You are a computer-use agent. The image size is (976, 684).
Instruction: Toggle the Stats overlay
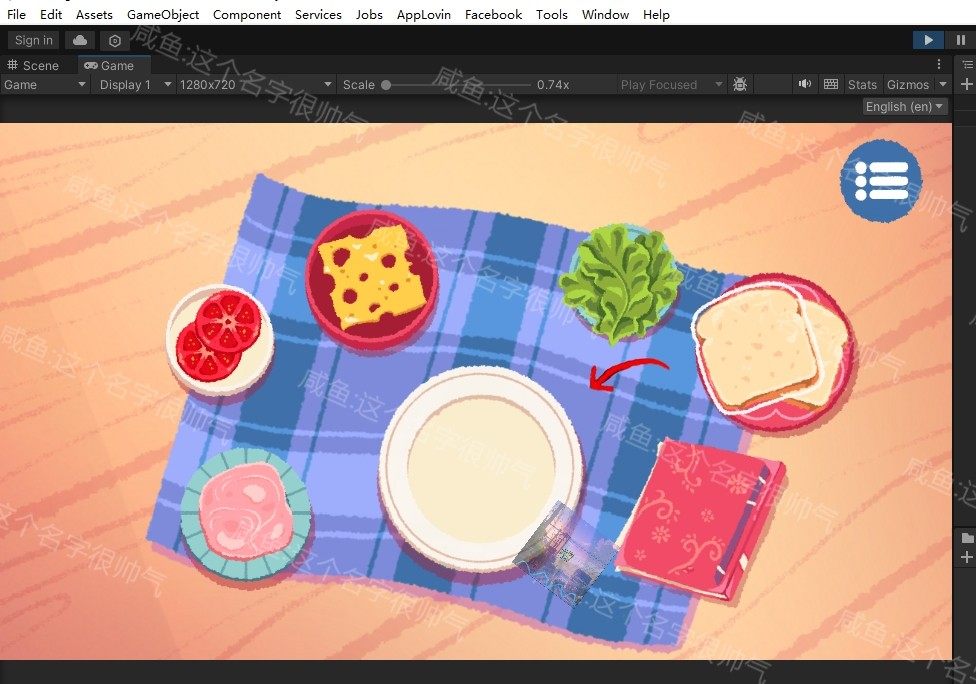point(861,85)
